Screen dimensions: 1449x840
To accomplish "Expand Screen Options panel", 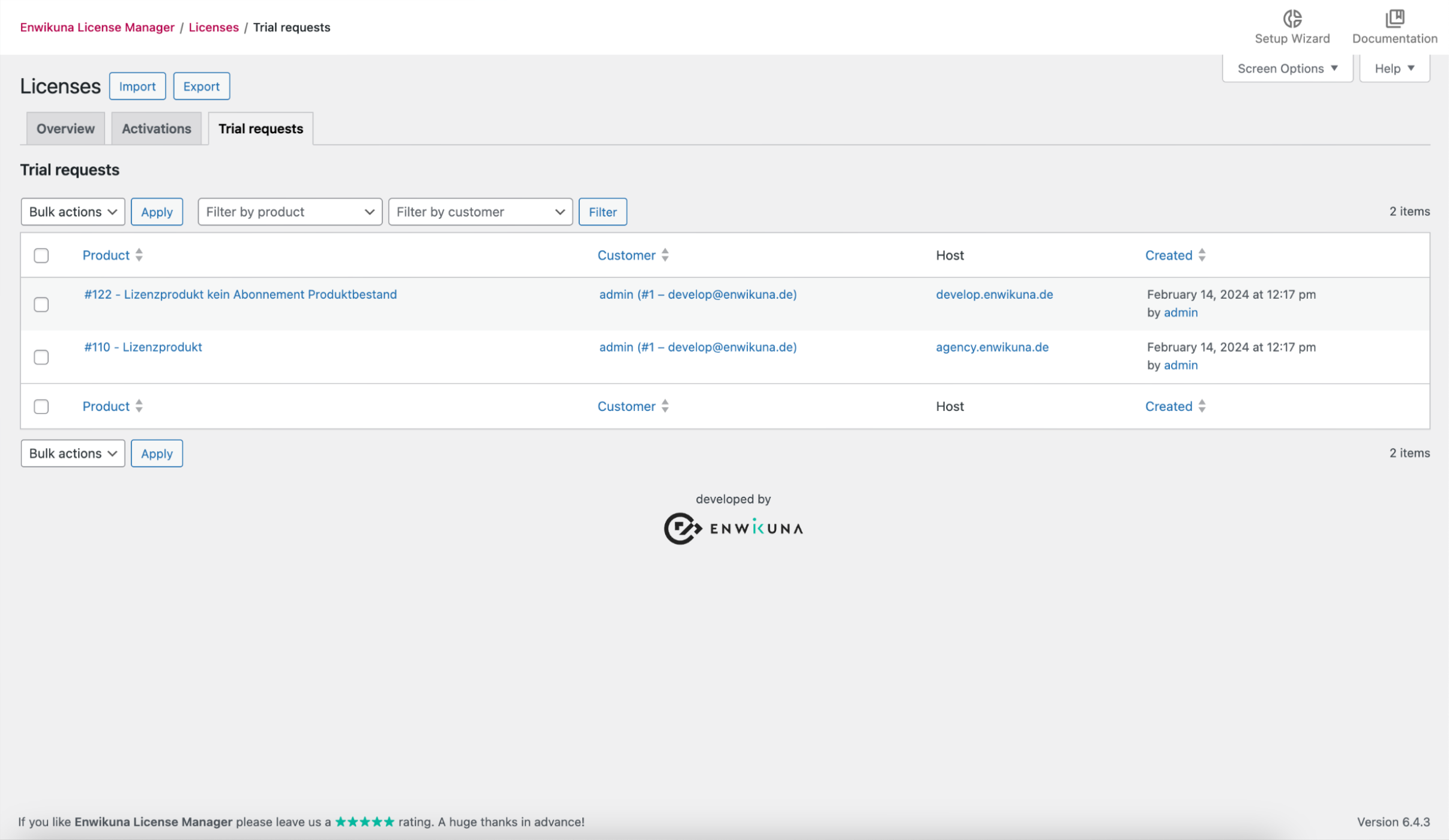I will [x=1288, y=68].
